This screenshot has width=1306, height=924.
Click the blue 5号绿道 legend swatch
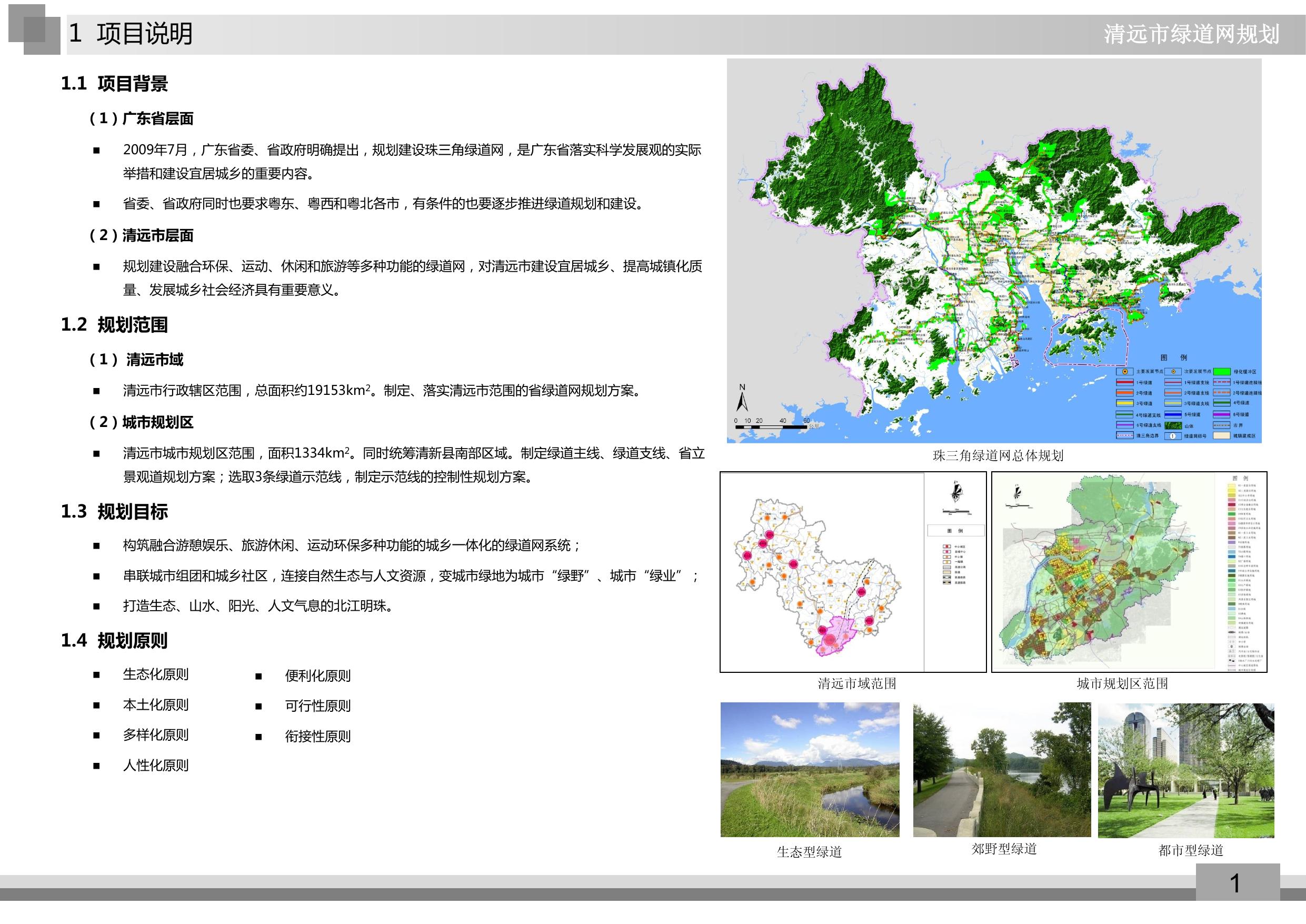[1173, 415]
